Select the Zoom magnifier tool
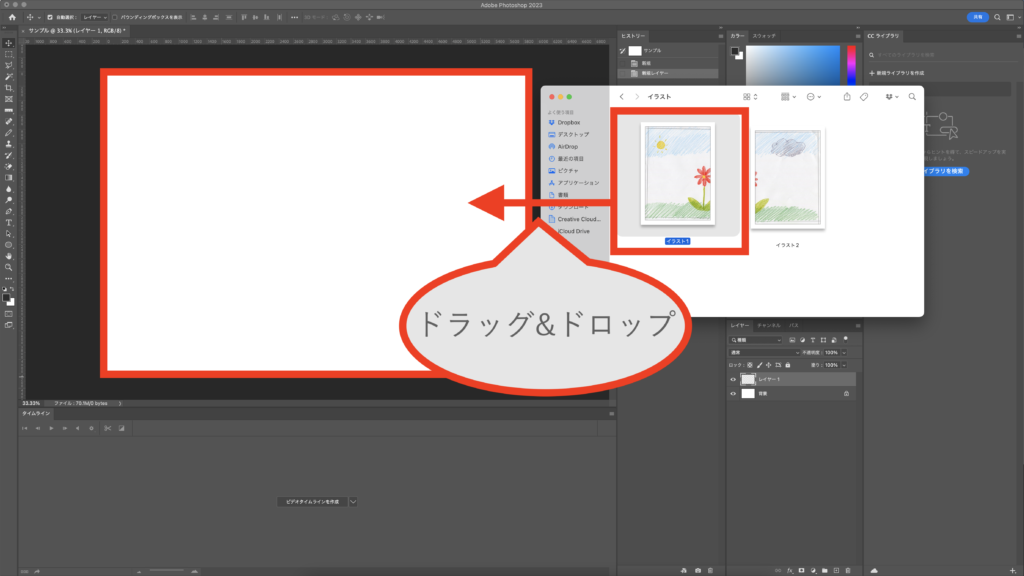The image size is (1024, 576). point(9,267)
